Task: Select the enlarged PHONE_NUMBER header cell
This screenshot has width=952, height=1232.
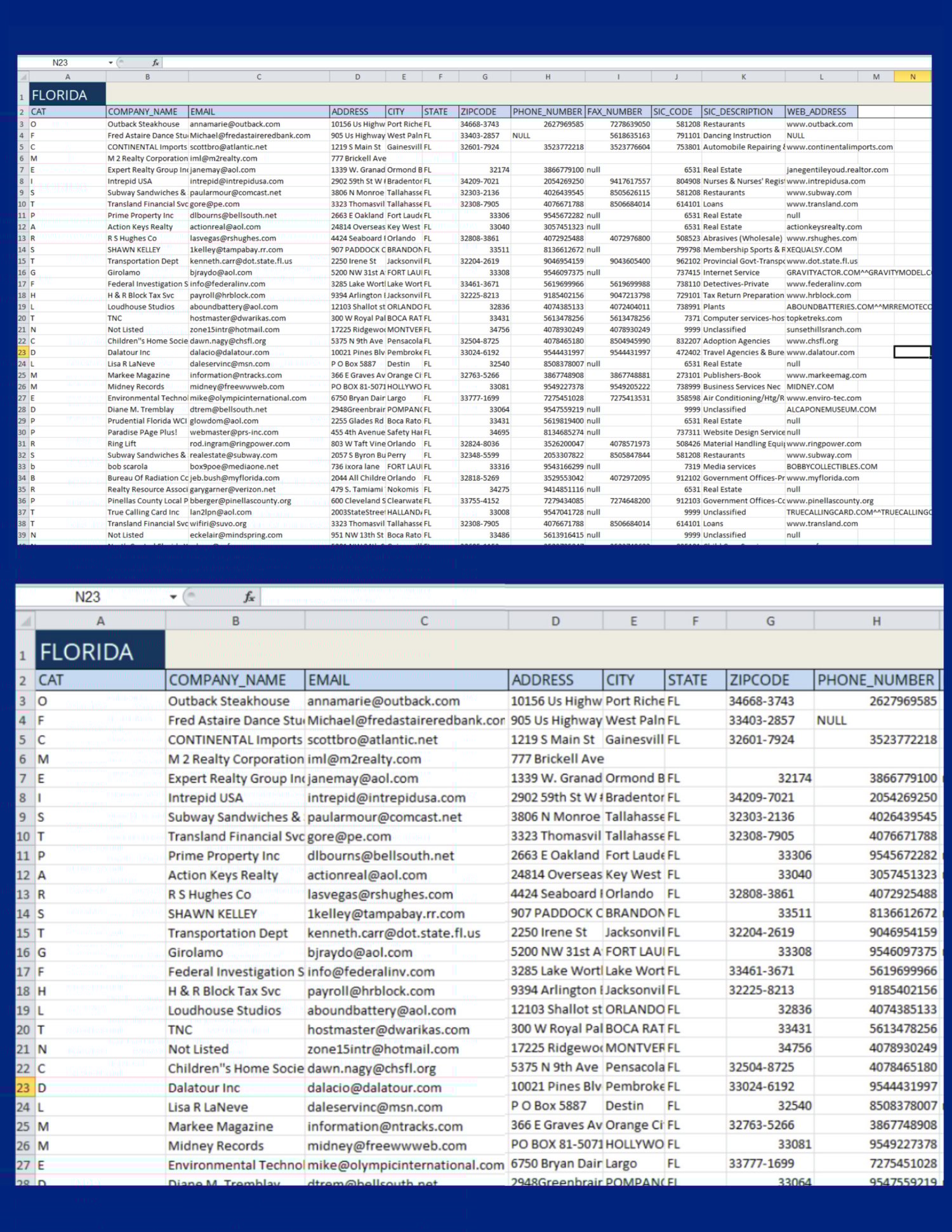Action: click(876, 680)
